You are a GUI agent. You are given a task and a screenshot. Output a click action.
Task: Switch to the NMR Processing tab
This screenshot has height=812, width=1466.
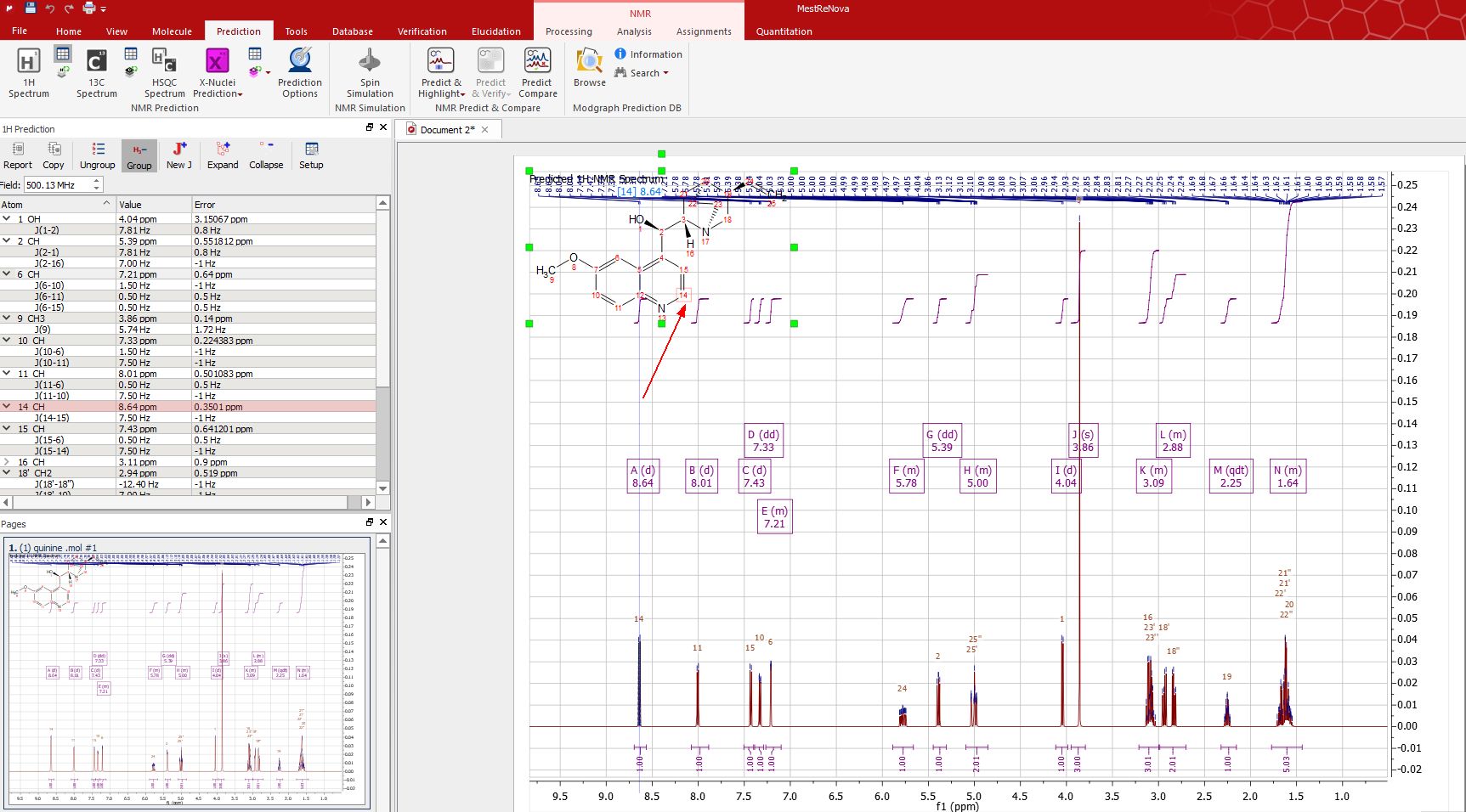click(569, 31)
